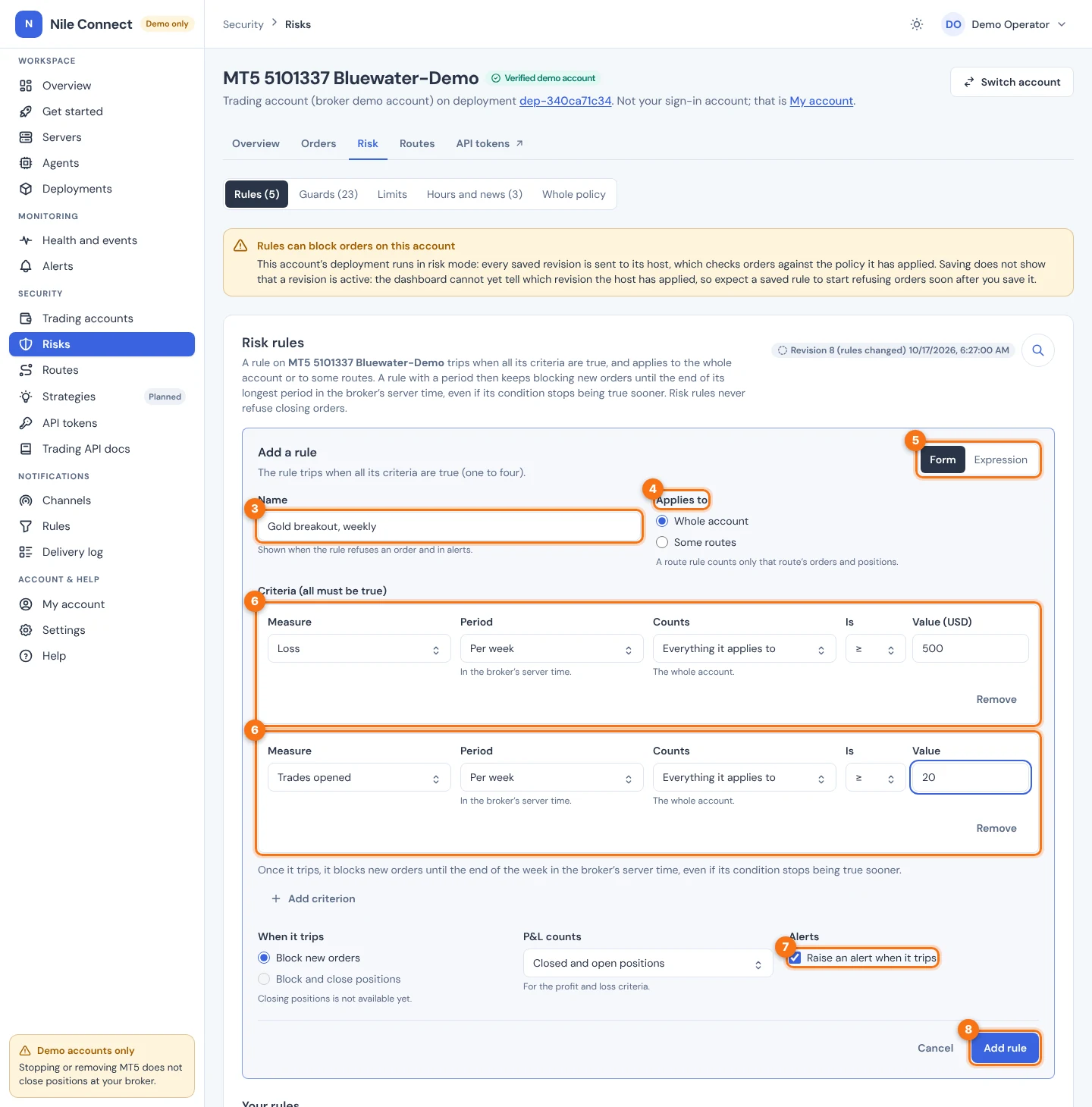
Task: Click the notification Rules funnel icon
Action: click(26, 526)
